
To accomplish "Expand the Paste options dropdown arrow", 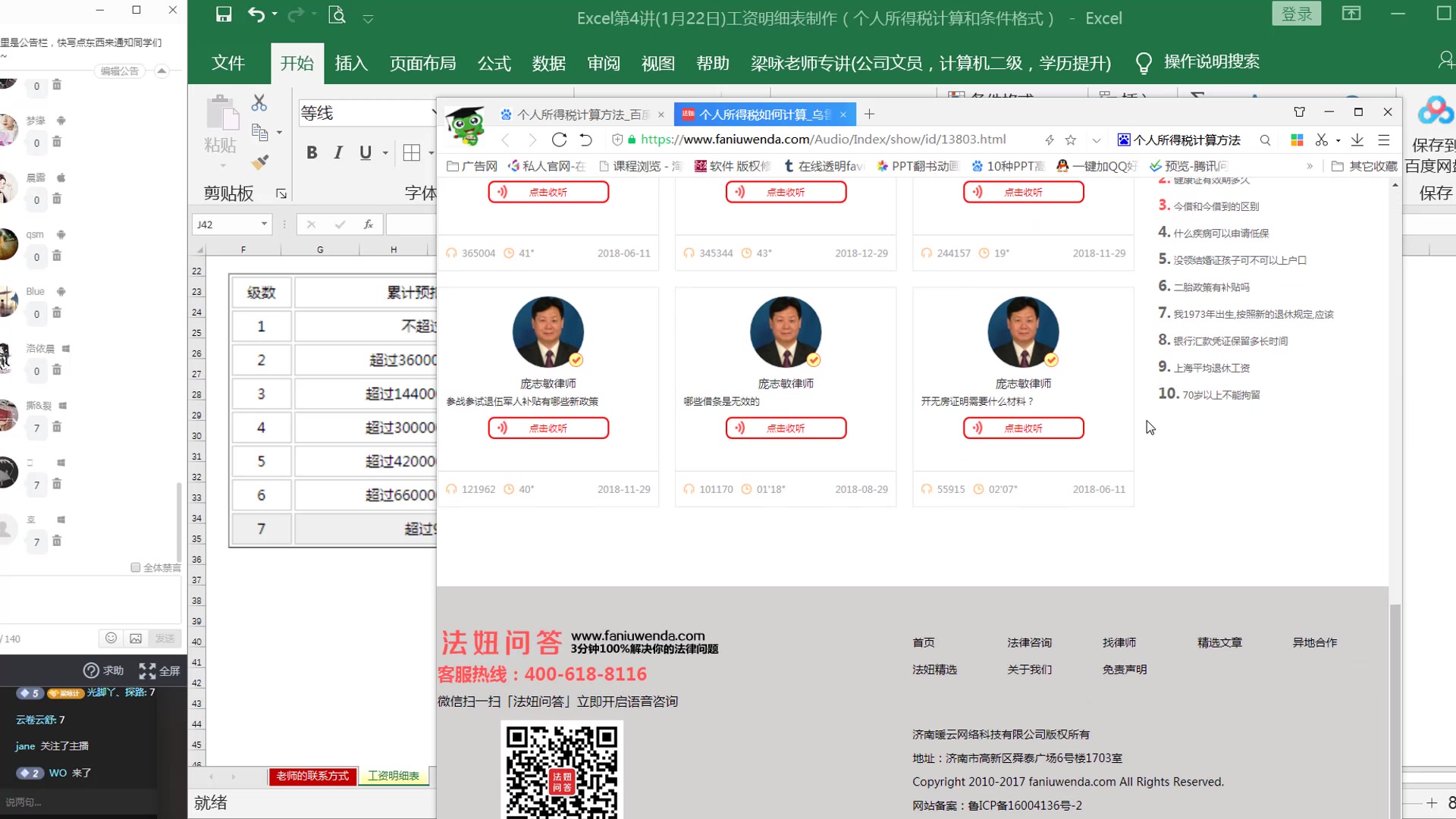I will point(222,165).
